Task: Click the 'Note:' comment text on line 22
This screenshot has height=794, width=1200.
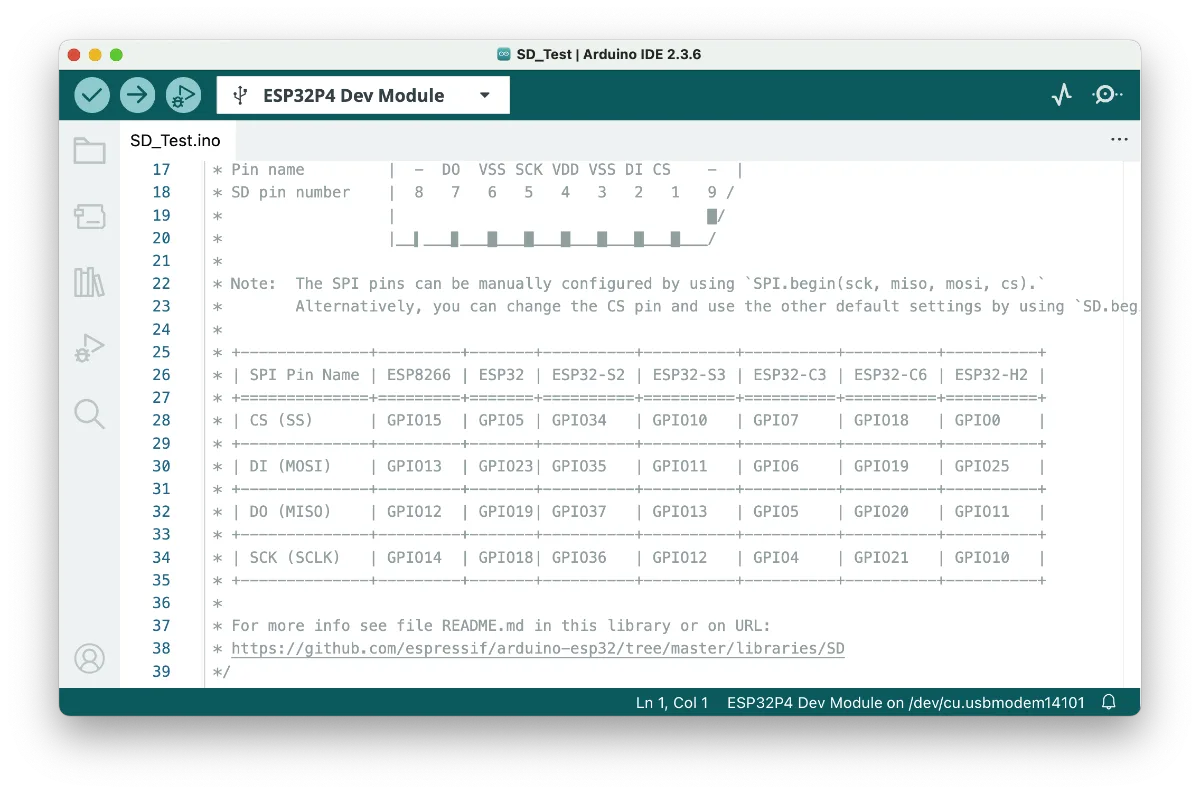Action: (253, 283)
